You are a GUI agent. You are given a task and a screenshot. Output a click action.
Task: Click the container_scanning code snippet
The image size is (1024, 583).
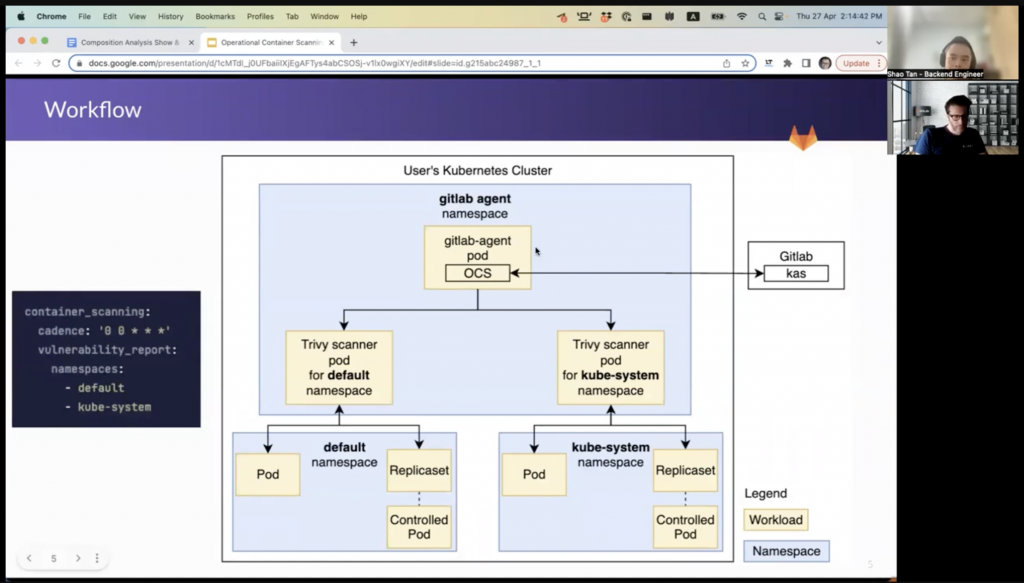click(x=106, y=359)
